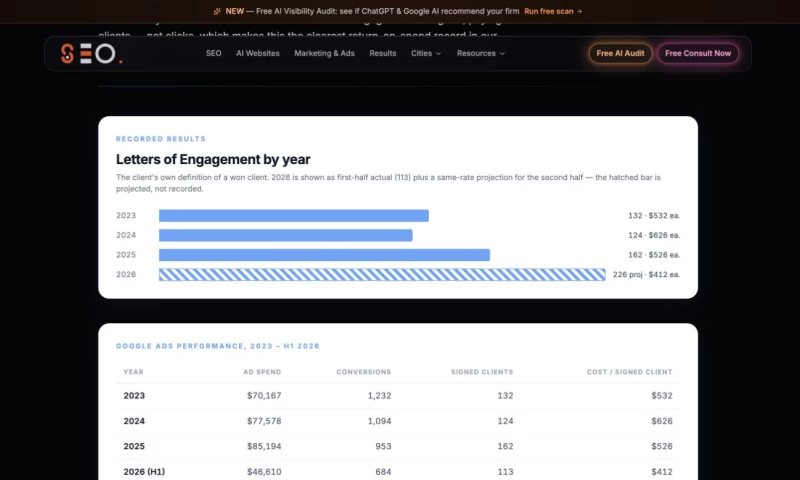This screenshot has width=800, height=480.
Task: Click the 1,232 conversions cell
Action: tap(380, 395)
